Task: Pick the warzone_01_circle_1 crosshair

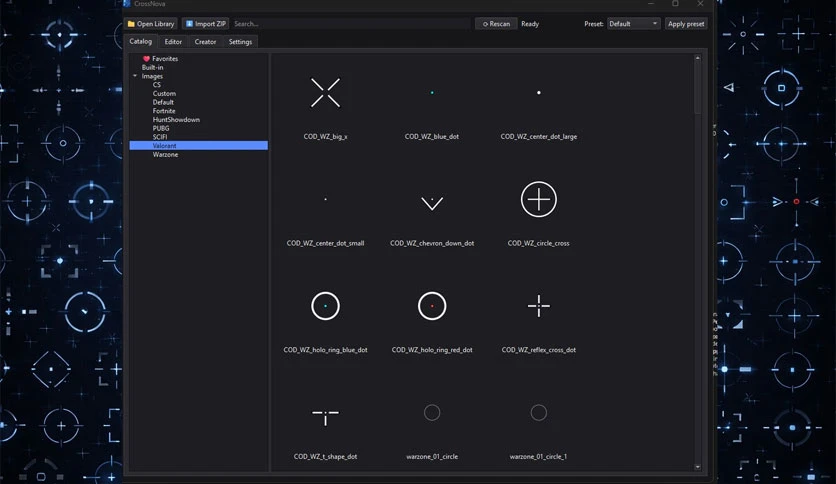Action: (x=538, y=413)
